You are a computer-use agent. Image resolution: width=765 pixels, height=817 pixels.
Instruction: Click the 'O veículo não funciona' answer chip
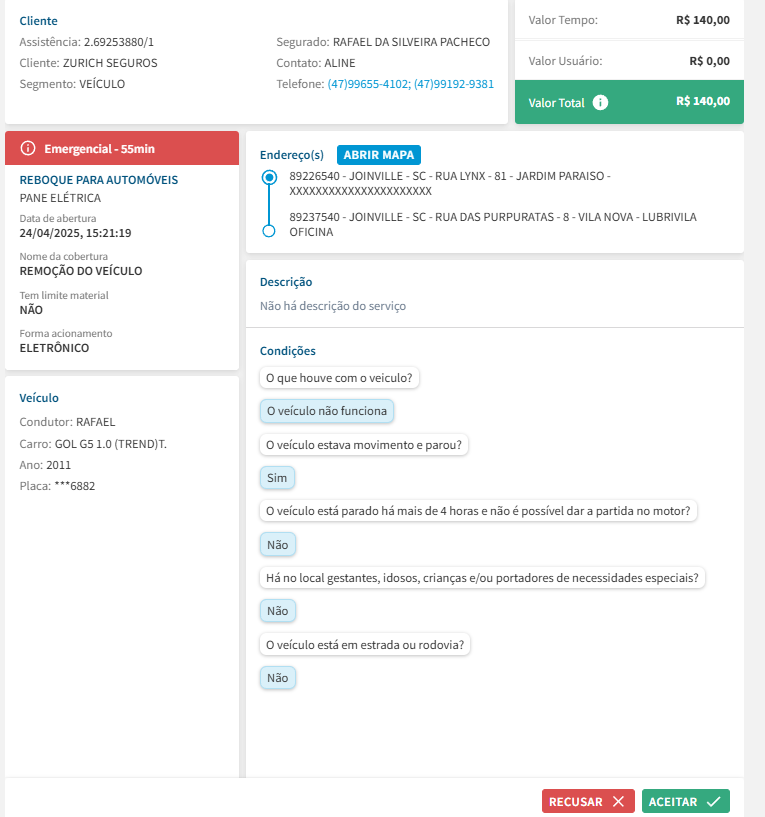326,411
